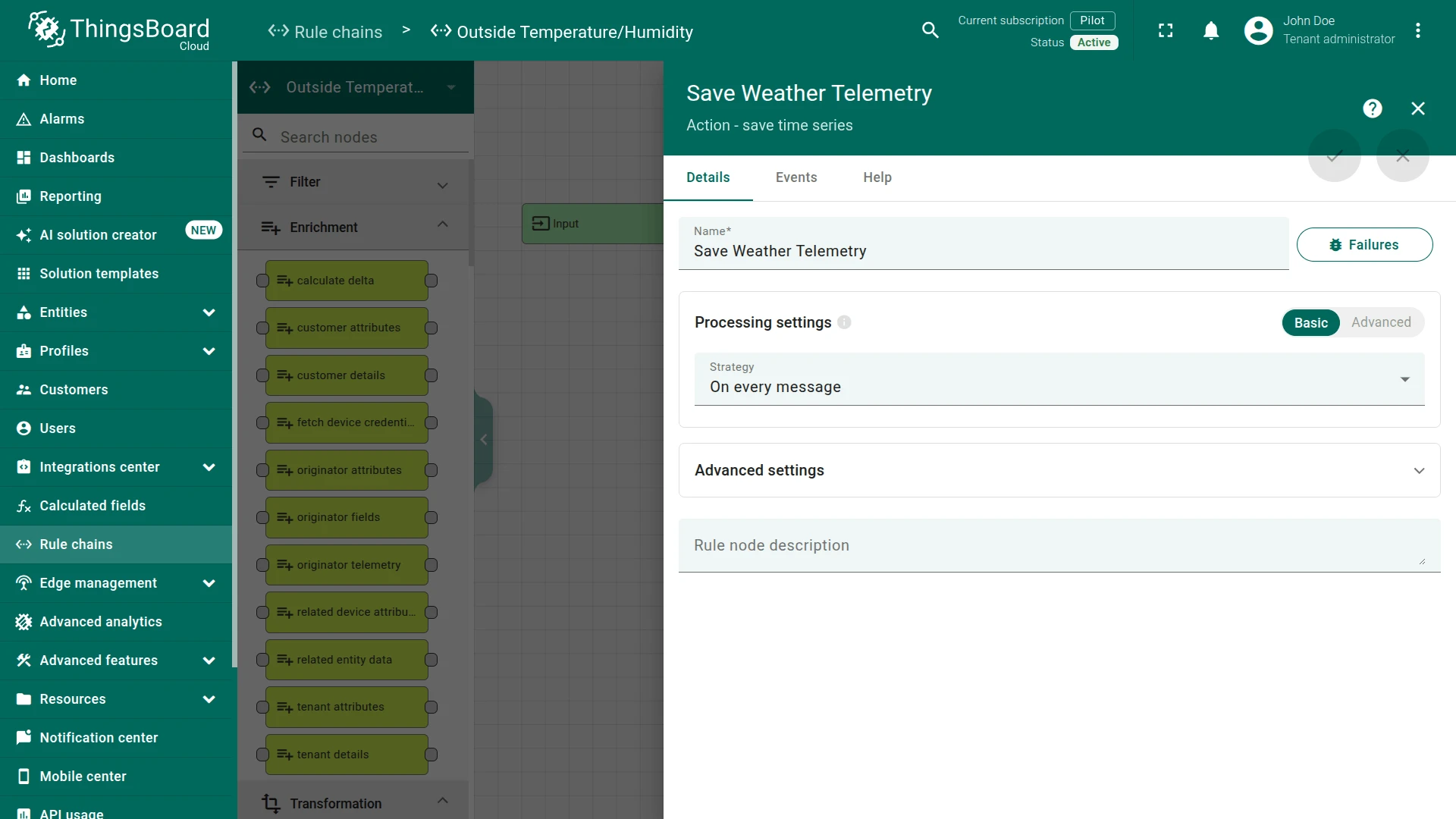This screenshot has height=819, width=1456.
Task: Expand the Filter node group
Action: (x=353, y=182)
